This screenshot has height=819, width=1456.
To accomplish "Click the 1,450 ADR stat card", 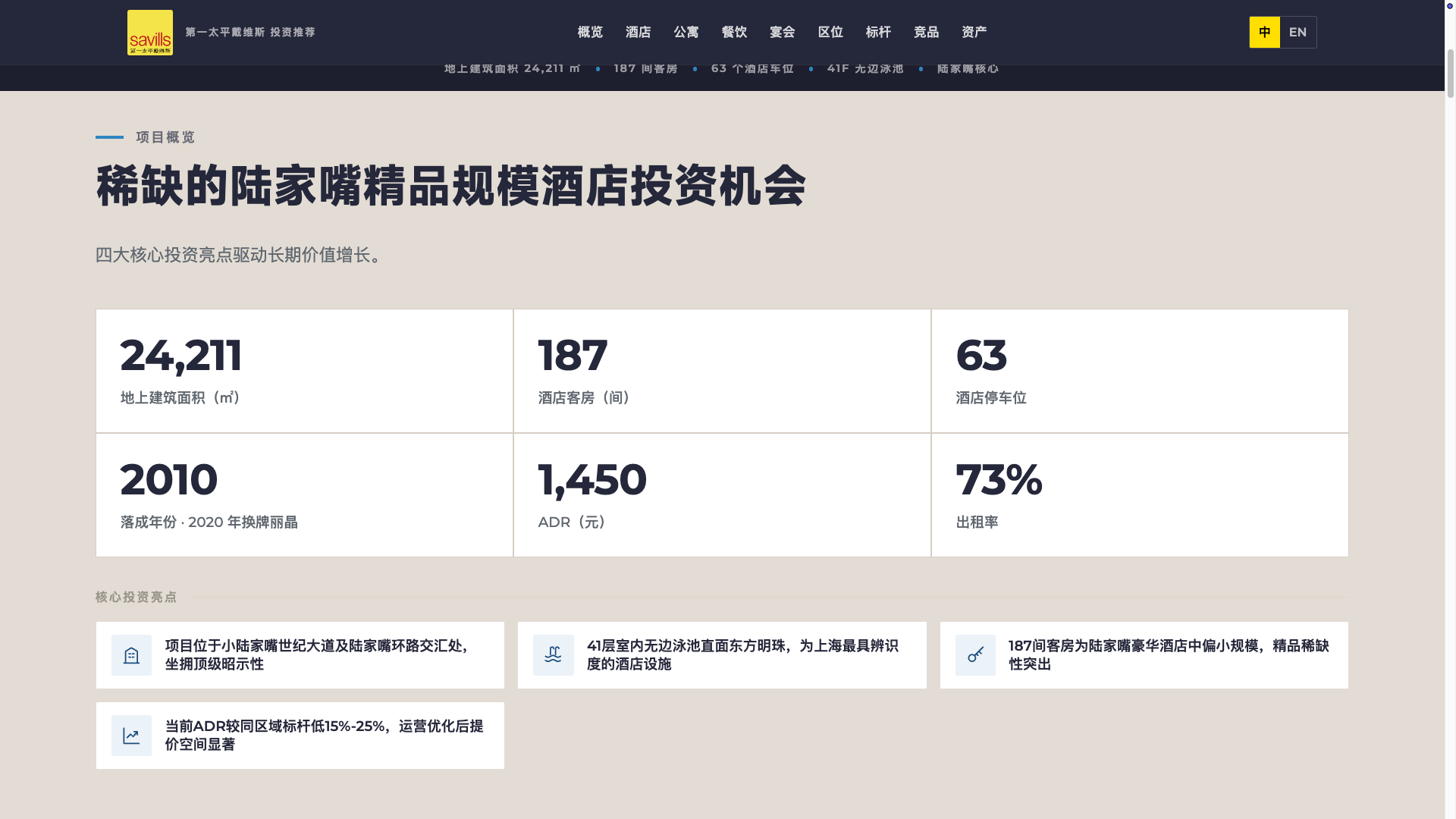I will pos(722,495).
